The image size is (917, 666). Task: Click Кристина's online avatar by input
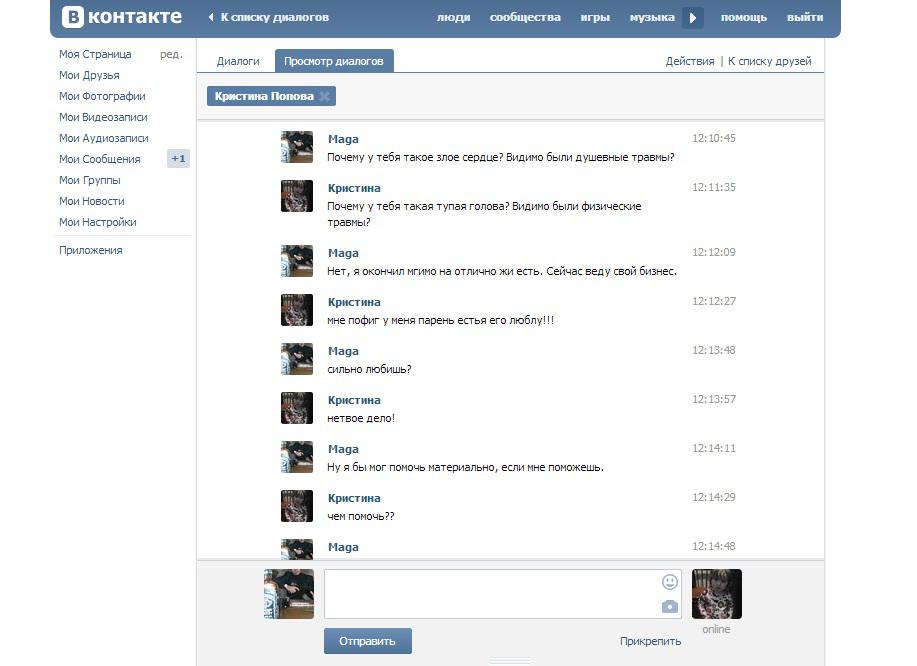(x=717, y=594)
